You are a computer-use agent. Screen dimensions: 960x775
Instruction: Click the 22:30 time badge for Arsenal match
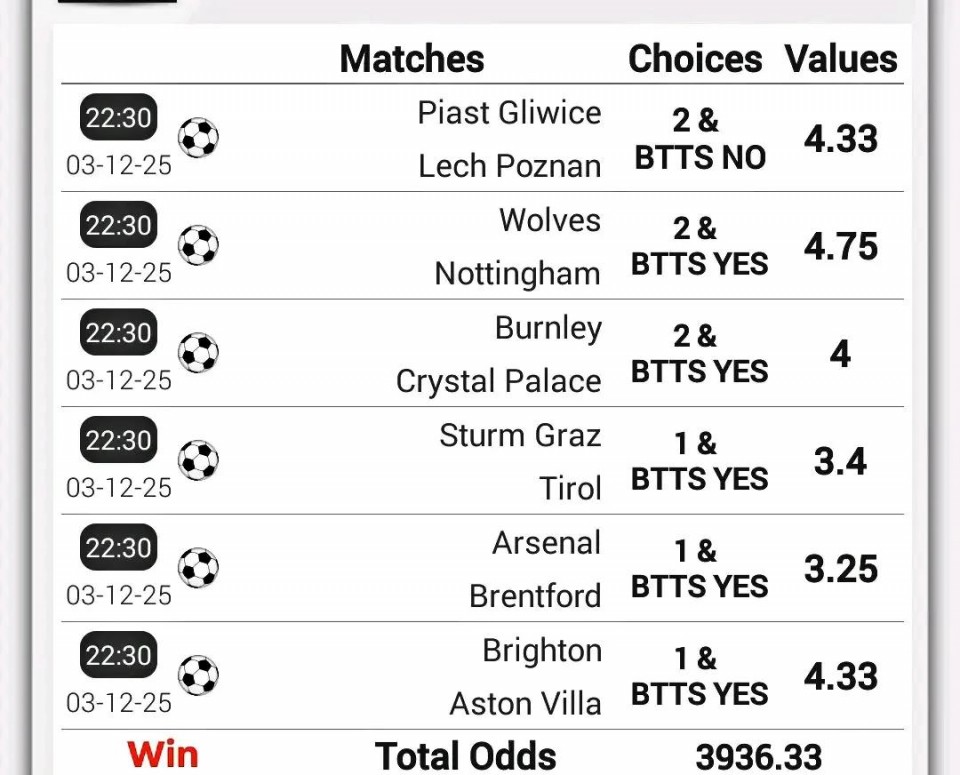pos(119,548)
